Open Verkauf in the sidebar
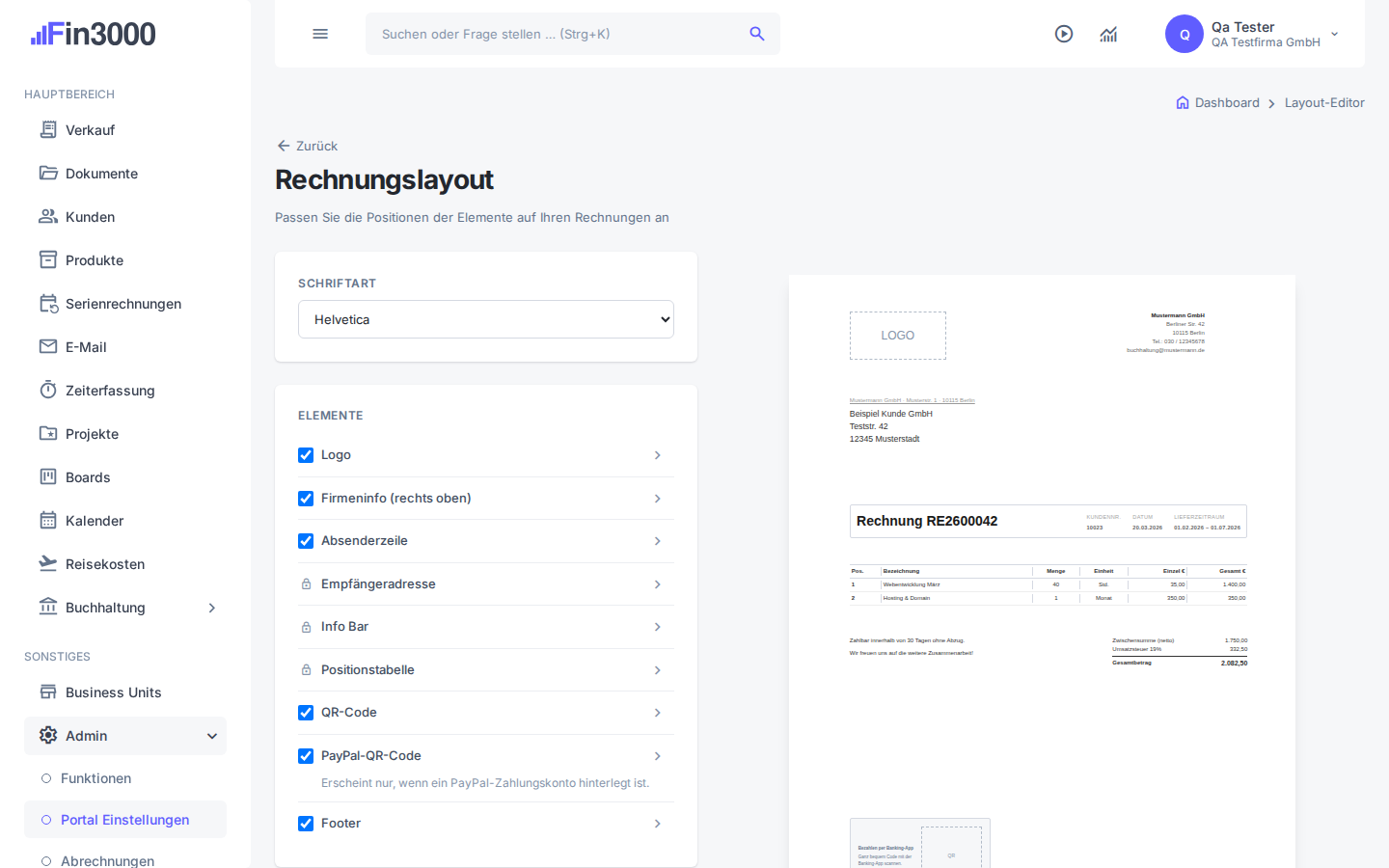Viewport: 1389px width, 868px height. coord(125,130)
